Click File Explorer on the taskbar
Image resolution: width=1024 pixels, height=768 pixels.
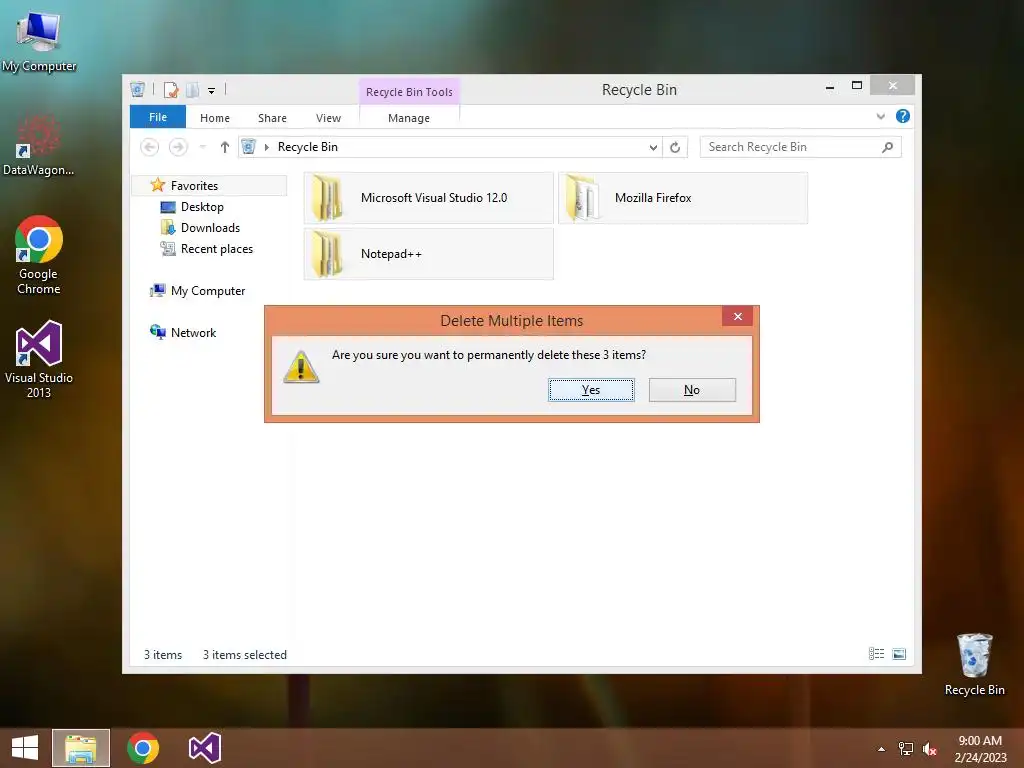pos(81,748)
